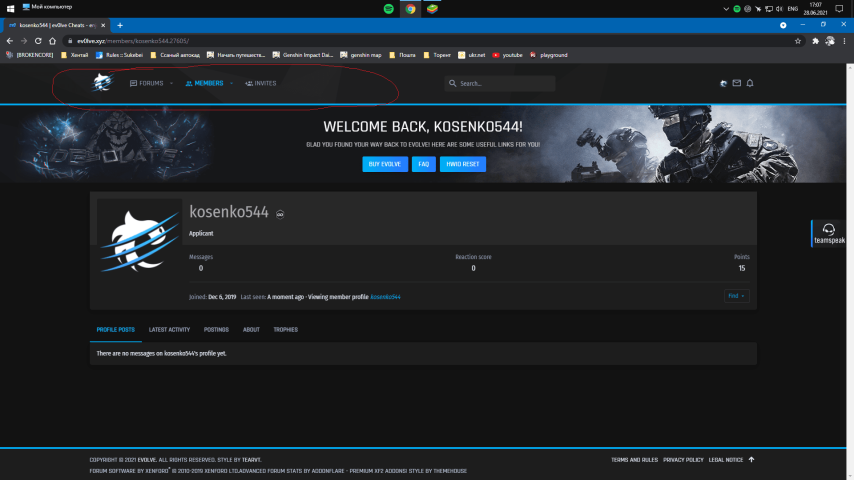Select the Profile Posts tab
Image resolution: width=854 pixels, height=480 pixels.
point(115,330)
